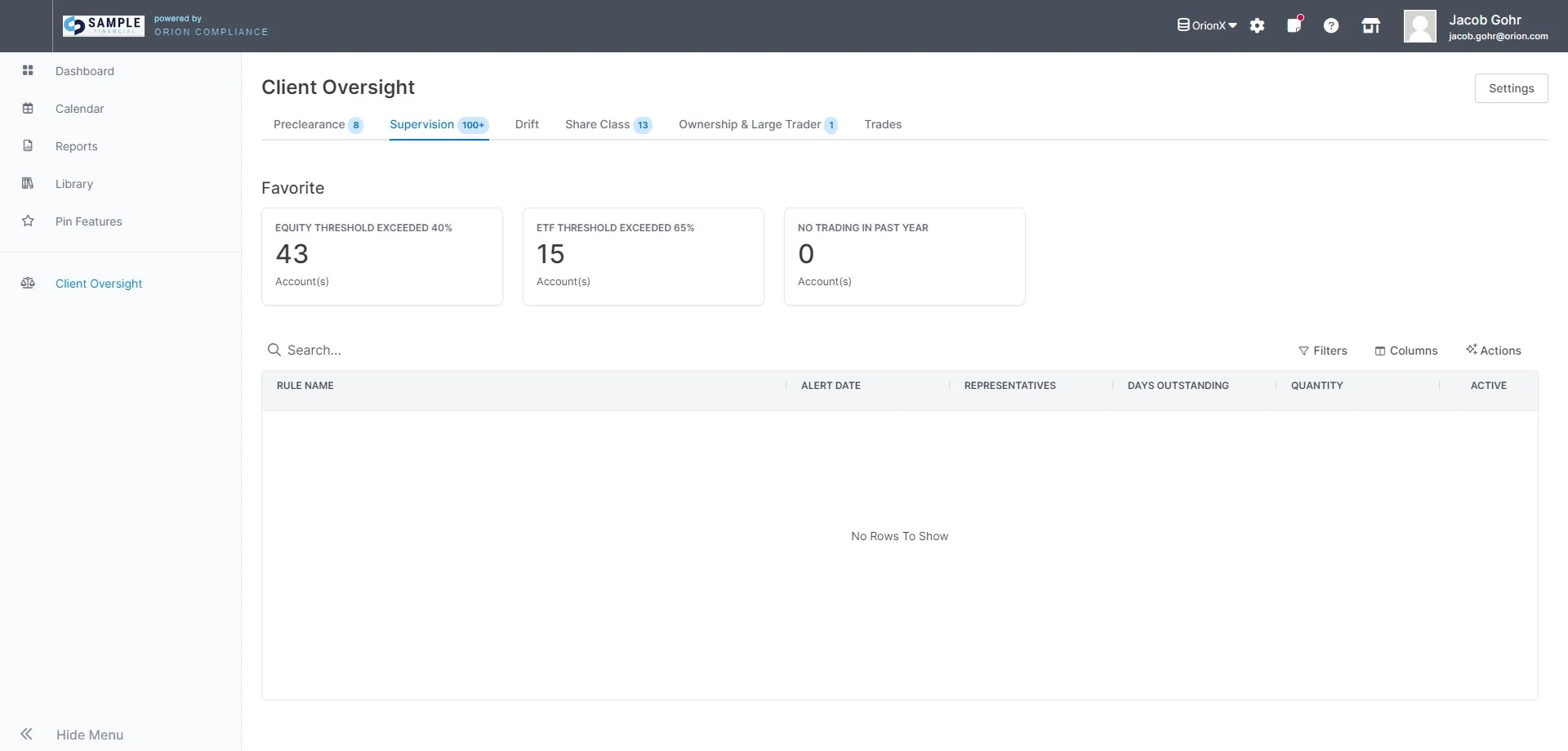Open settings gear in top bar
This screenshot has height=751, width=1568.
[1257, 25]
